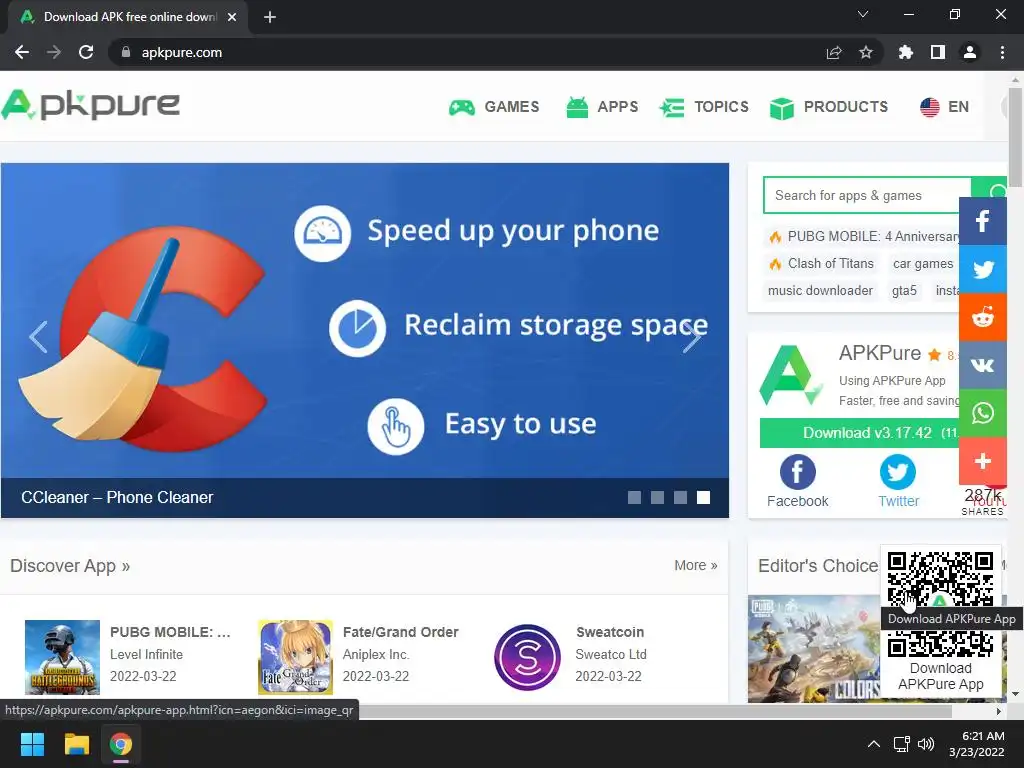The width and height of the screenshot is (1024, 768).
Task: Click the APKPure logo in the header
Action: point(91,105)
